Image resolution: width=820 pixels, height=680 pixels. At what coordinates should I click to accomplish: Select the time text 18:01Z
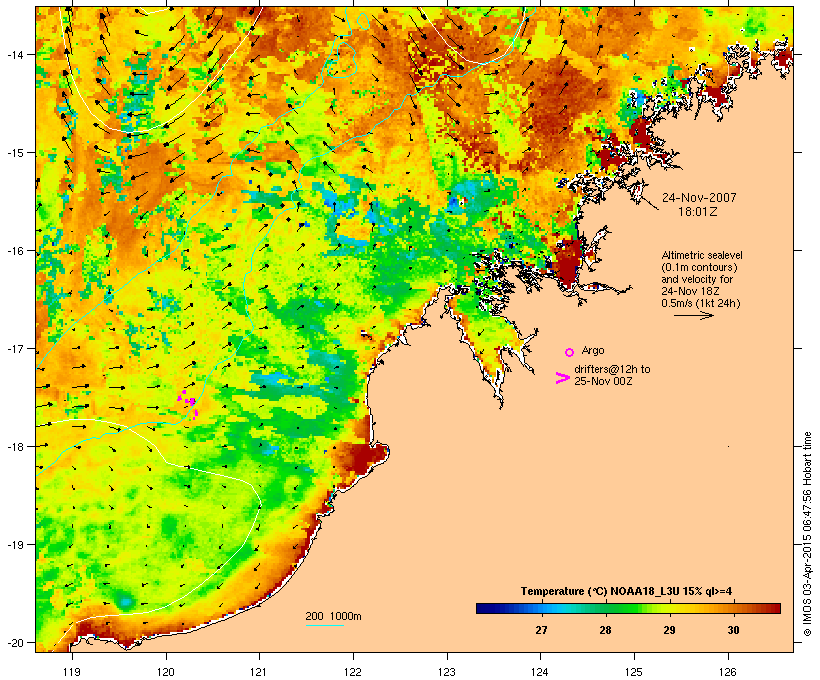click(x=698, y=212)
